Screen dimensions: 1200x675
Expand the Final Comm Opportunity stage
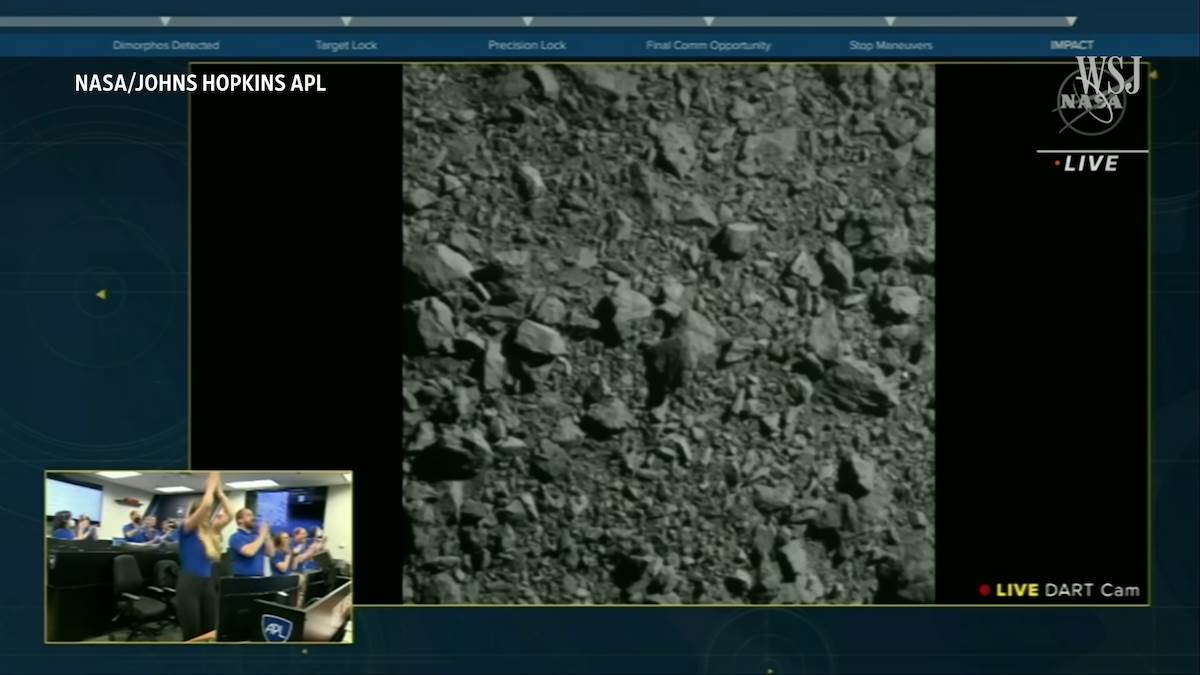pos(709,44)
